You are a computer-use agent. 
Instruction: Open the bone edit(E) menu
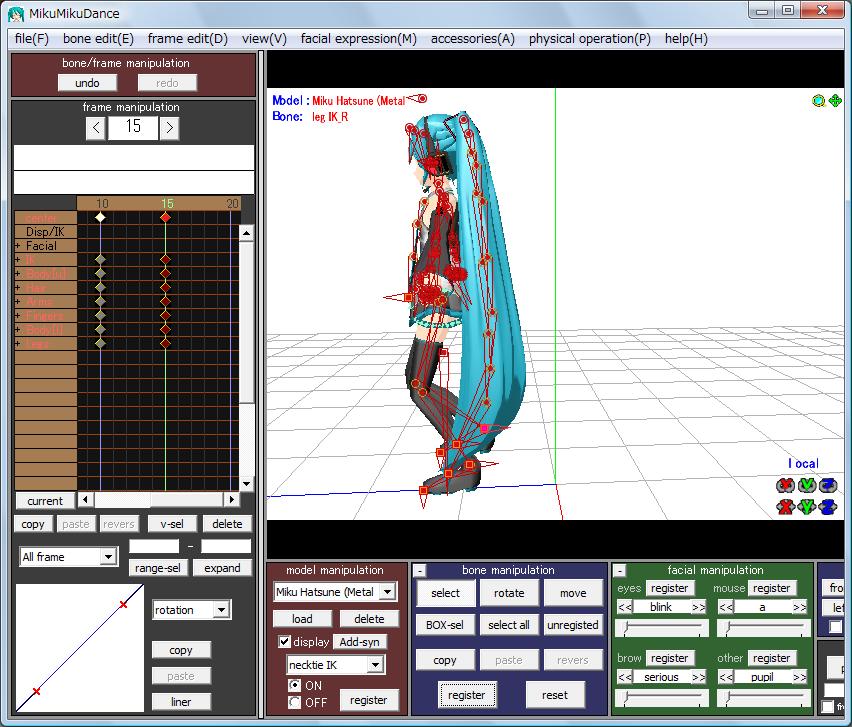[x=98, y=39]
